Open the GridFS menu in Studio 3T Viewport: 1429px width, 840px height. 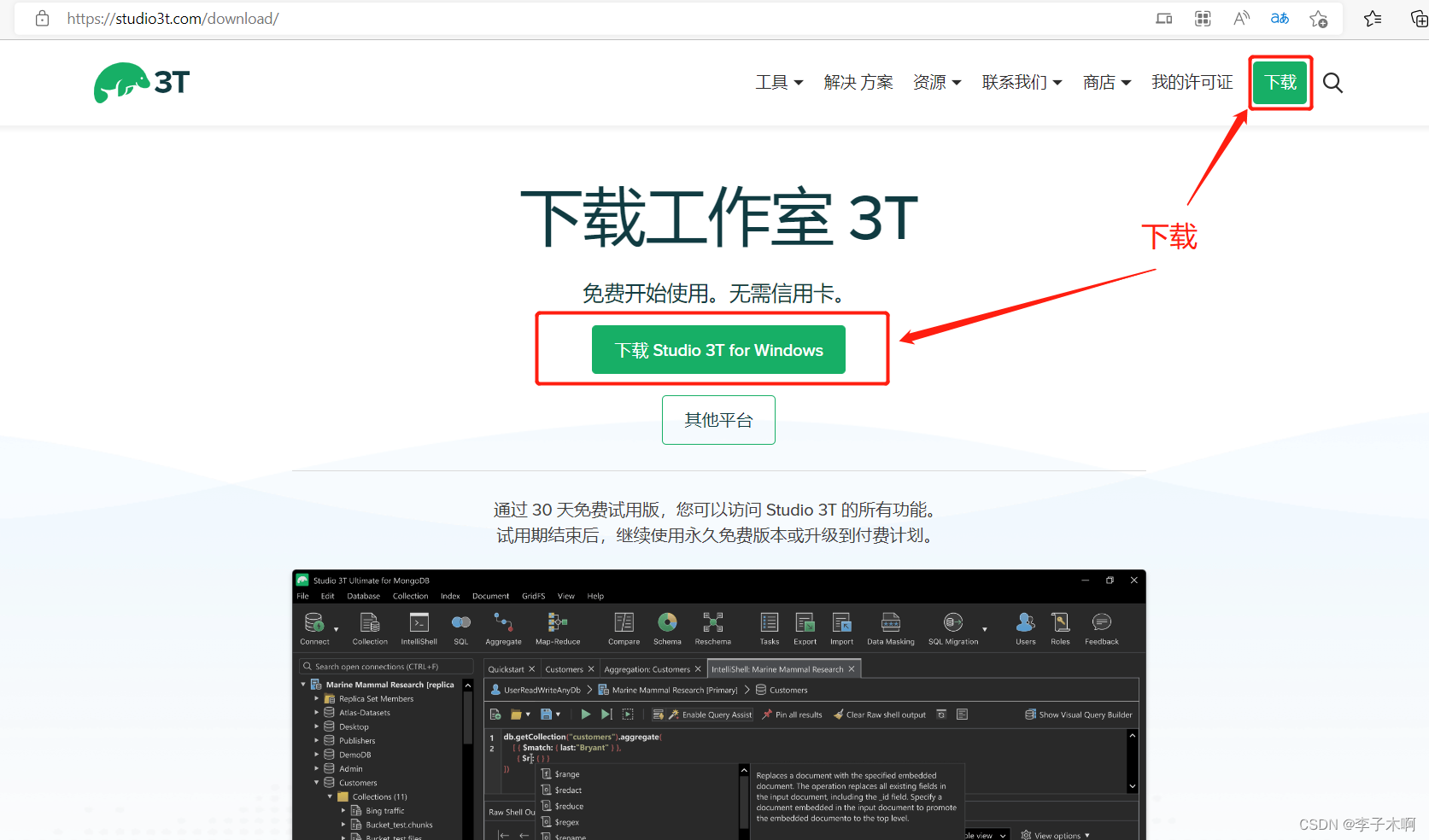click(533, 596)
